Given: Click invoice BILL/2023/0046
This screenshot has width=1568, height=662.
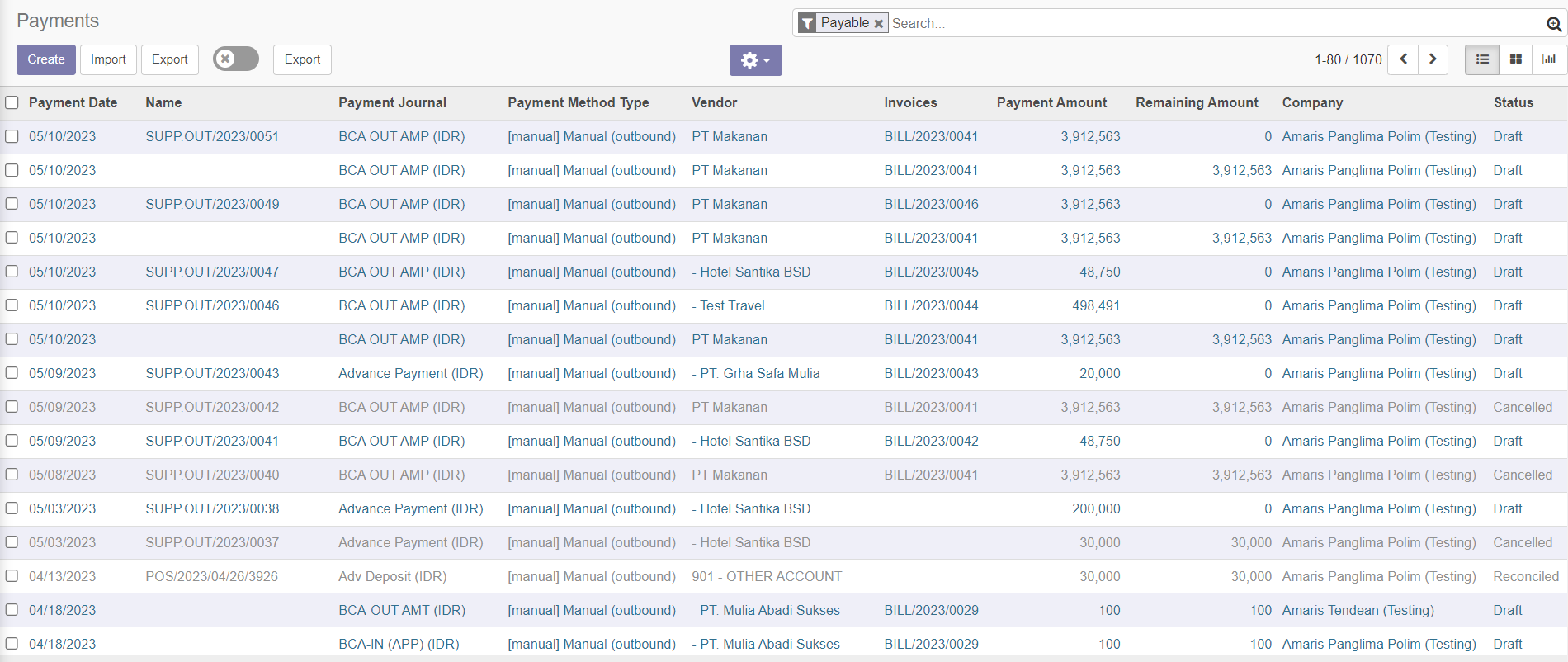Looking at the screenshot, I should [x=931, y=204].
